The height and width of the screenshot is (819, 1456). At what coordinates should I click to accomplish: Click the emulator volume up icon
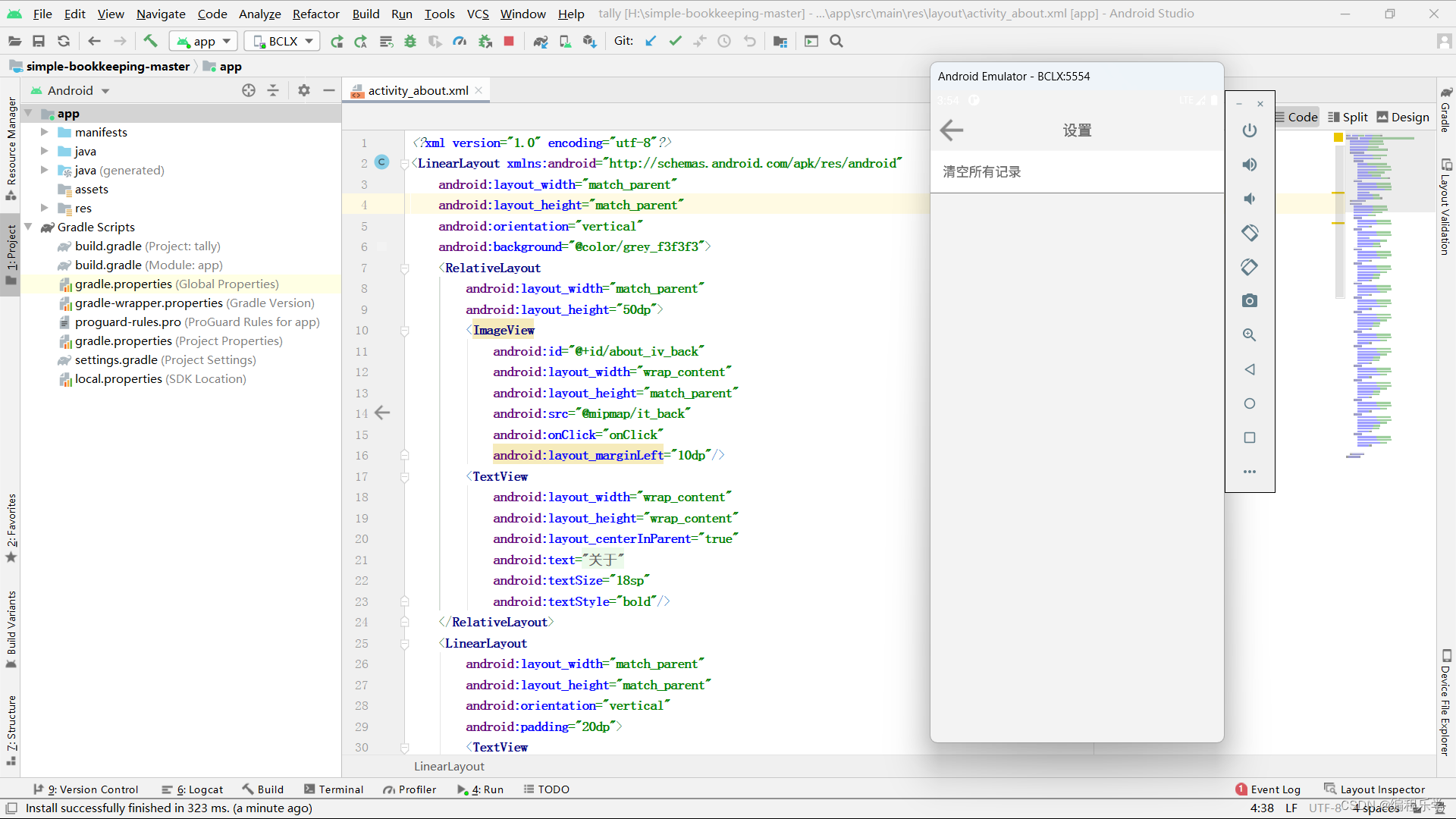pos(1250,165)
